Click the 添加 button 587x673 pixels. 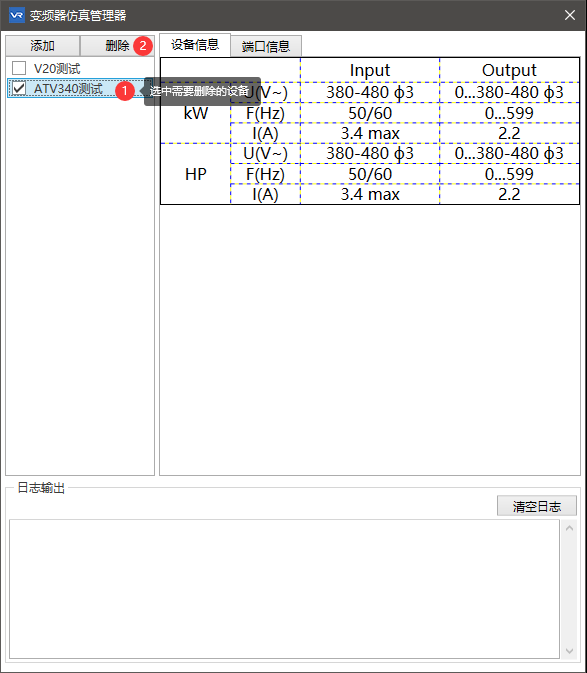coord(42,45)
